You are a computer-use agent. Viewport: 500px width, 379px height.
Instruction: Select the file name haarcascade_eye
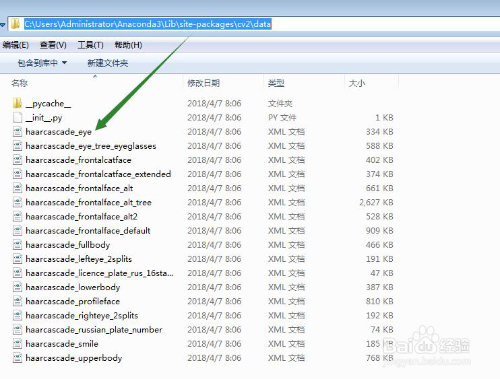click(59, 132)
